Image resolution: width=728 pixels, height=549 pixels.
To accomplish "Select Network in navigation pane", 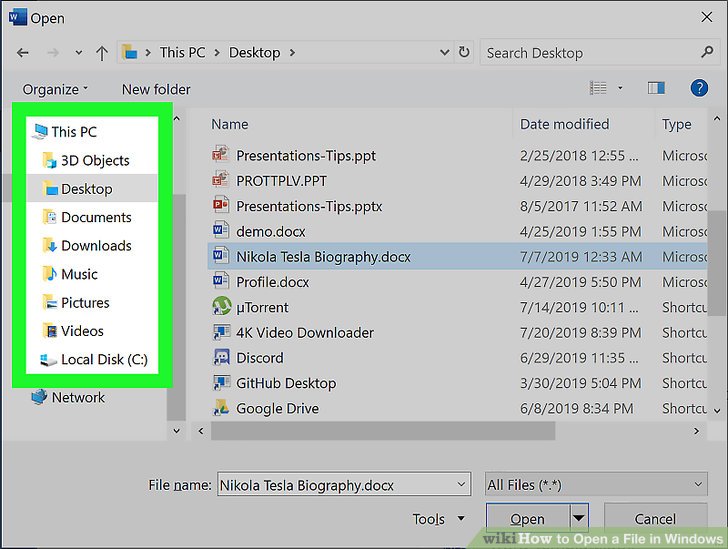I will click(x=68, y=398).
